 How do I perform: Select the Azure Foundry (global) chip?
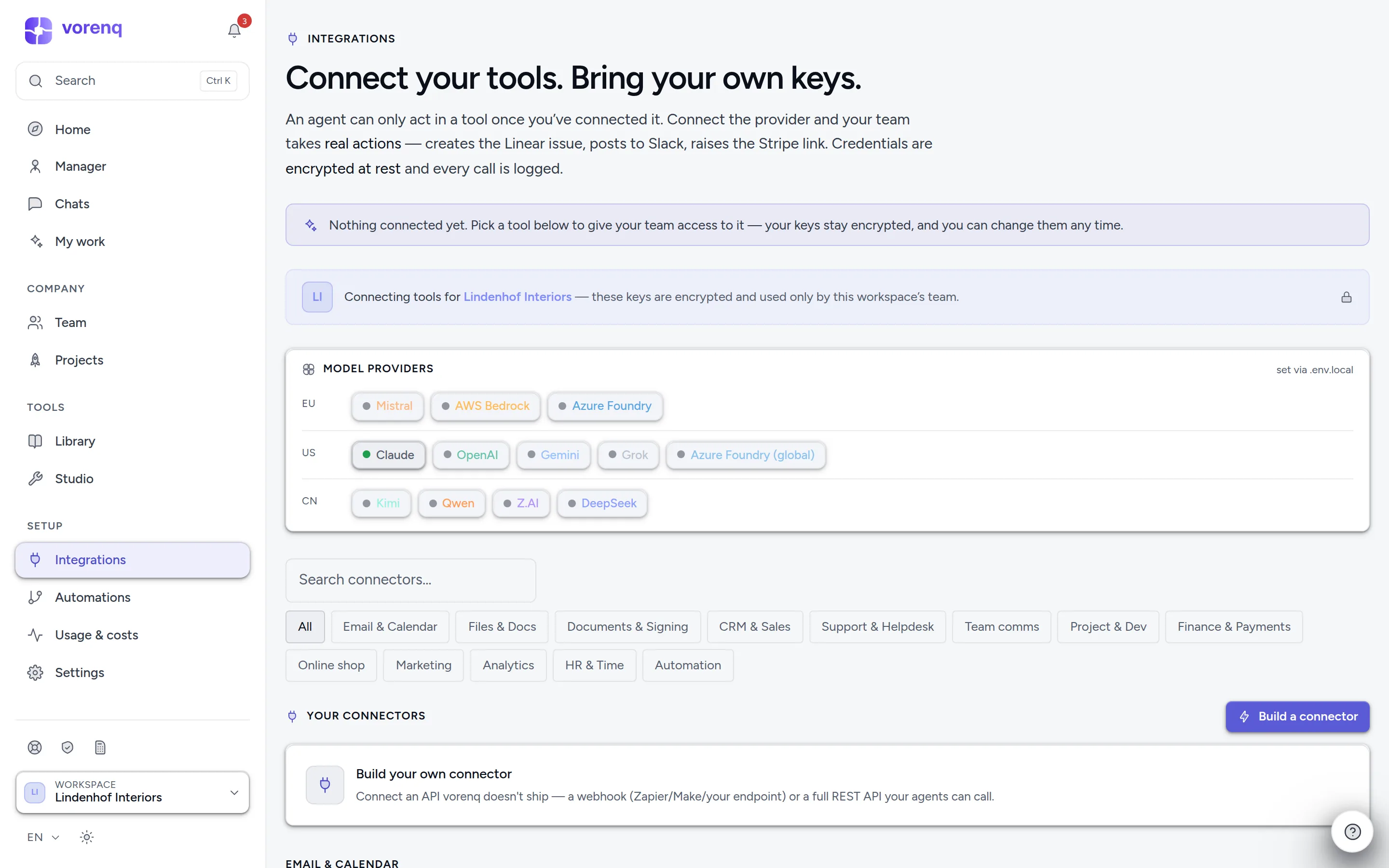746,455
